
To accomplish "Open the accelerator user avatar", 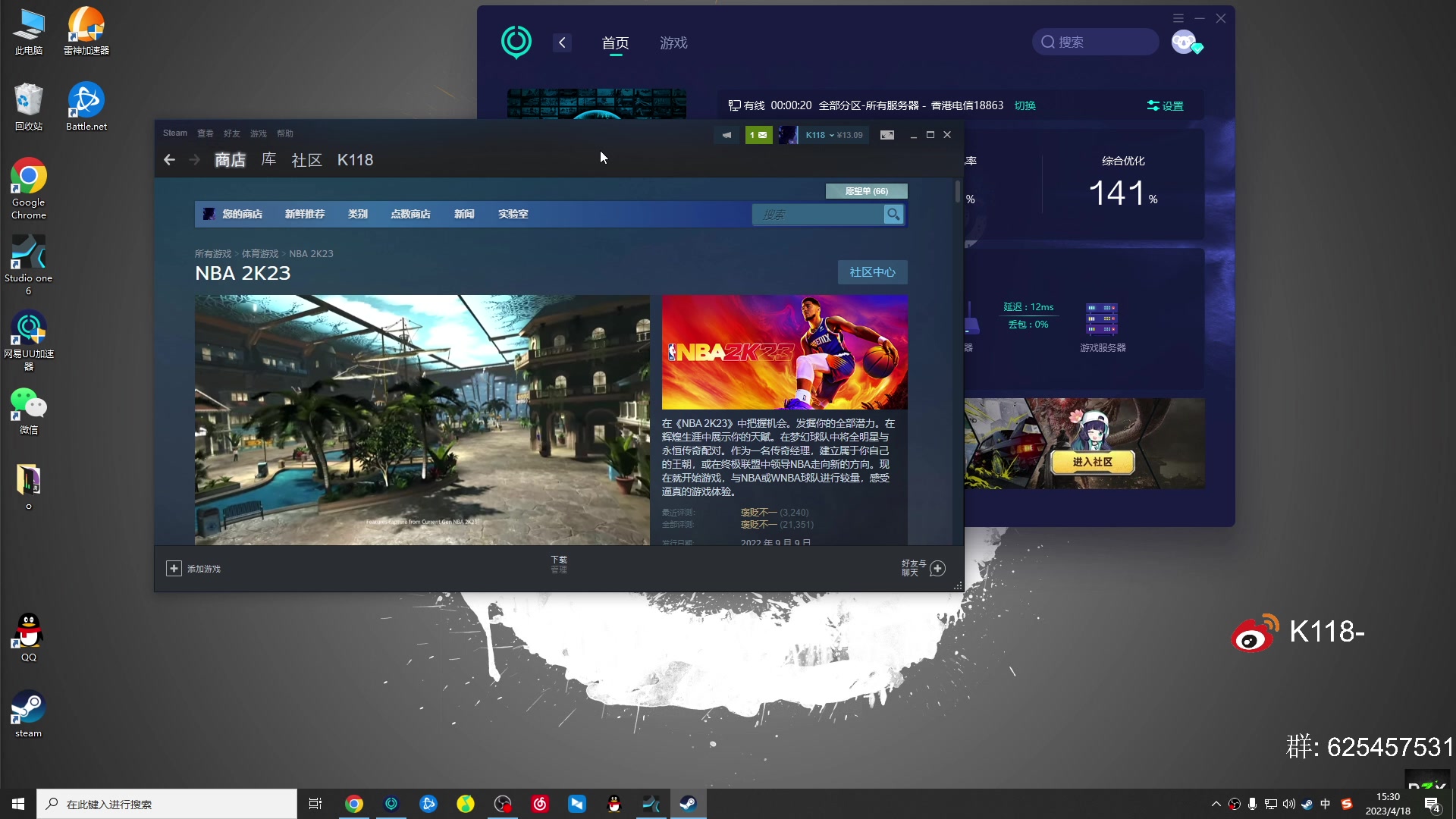I will point(1185,42).
